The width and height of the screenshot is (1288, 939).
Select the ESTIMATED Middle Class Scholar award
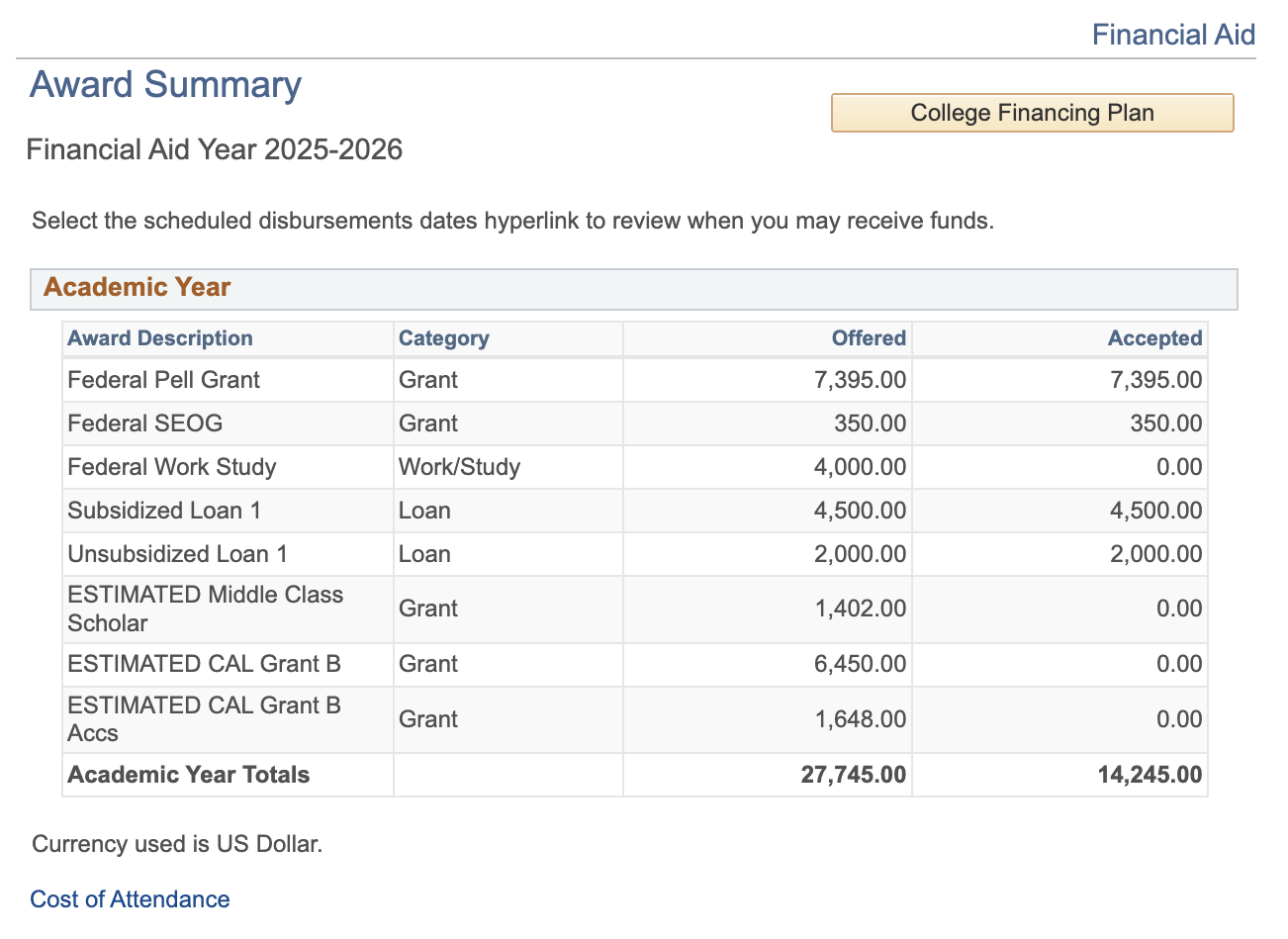point(205,609)
